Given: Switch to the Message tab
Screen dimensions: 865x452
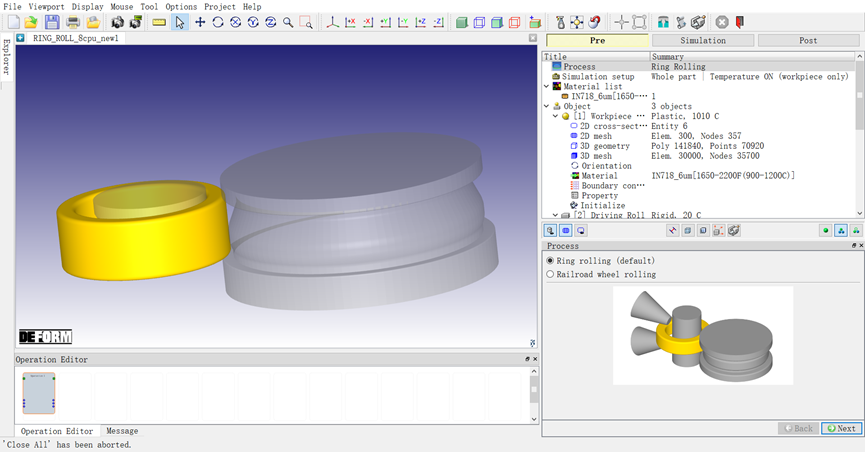Looking at the screenshot, I should click(x=122, y=431).
